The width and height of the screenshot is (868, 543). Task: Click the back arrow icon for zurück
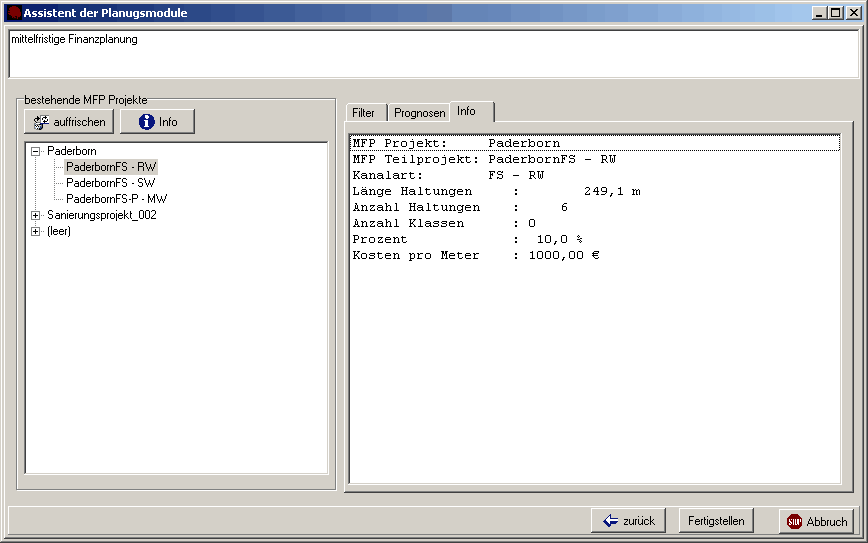point(609,521)
